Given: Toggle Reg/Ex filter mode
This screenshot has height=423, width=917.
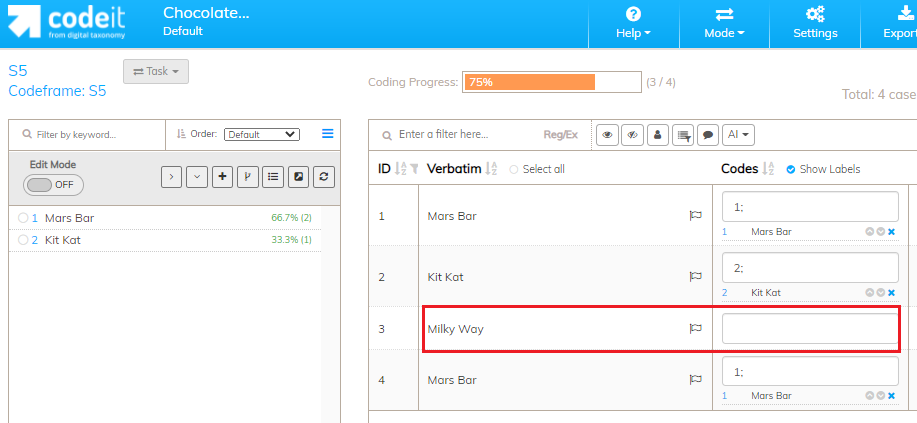Looking at the screenshot, I should pyautogui.click(x=560, y=135).
